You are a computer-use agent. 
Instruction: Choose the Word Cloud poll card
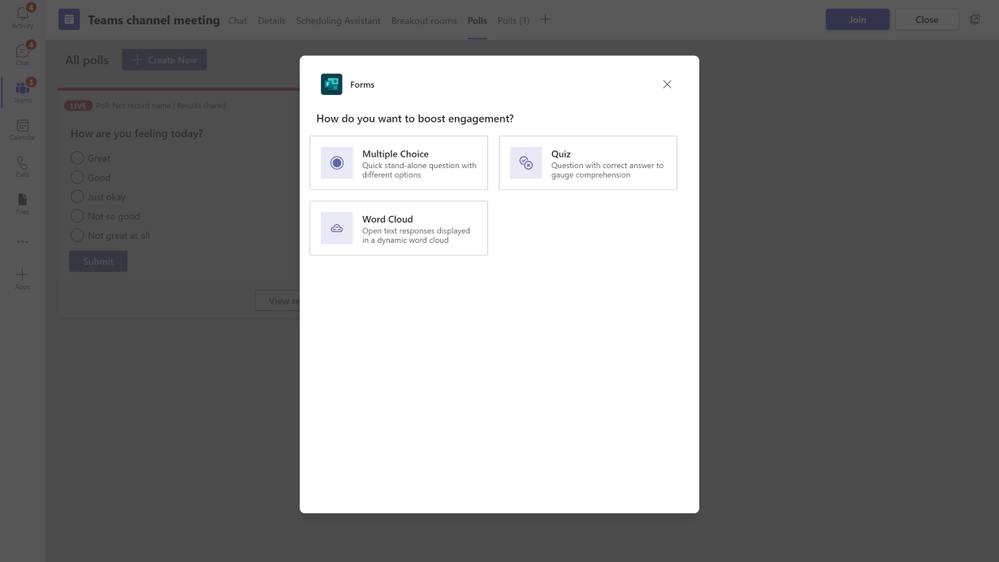[399, 228]
